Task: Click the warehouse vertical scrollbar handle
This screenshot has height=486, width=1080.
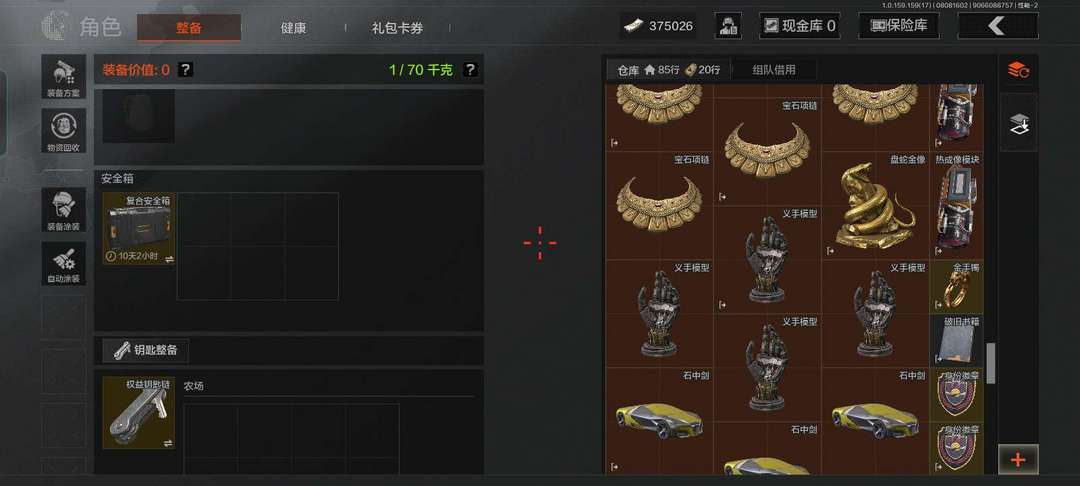Action: coord(991,363)
